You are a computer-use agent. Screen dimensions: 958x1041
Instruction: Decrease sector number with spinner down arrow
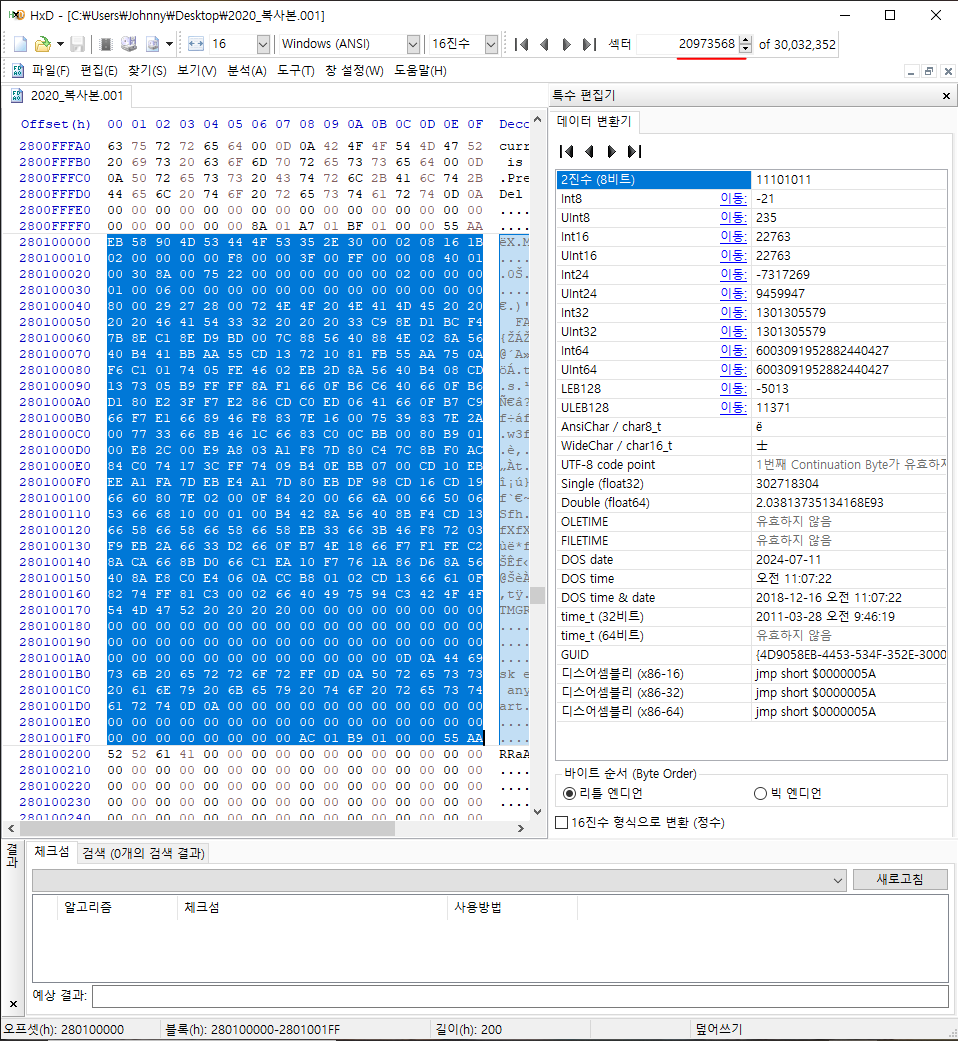746,48
